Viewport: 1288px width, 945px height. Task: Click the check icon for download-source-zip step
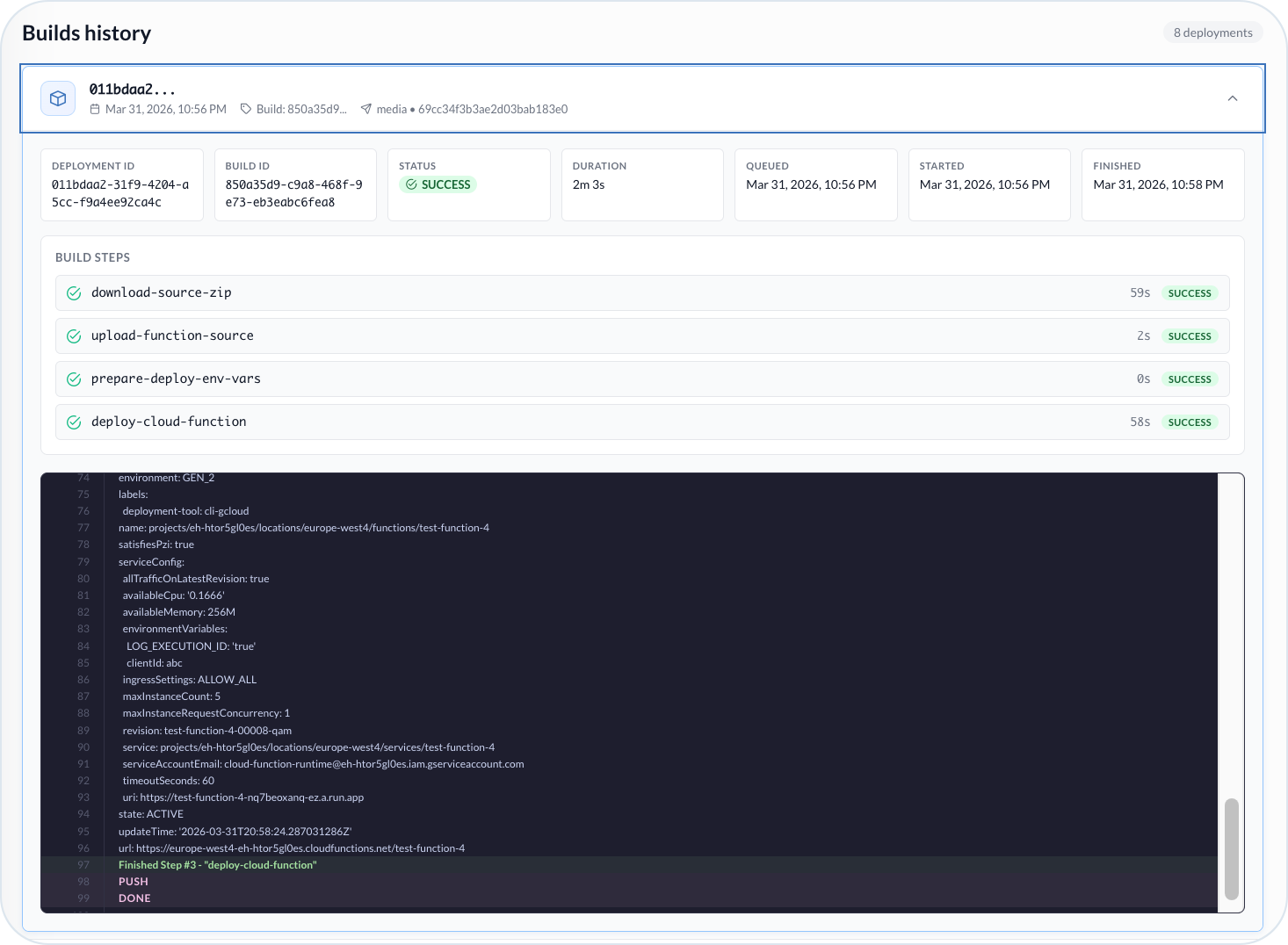(x=74, y=293)
